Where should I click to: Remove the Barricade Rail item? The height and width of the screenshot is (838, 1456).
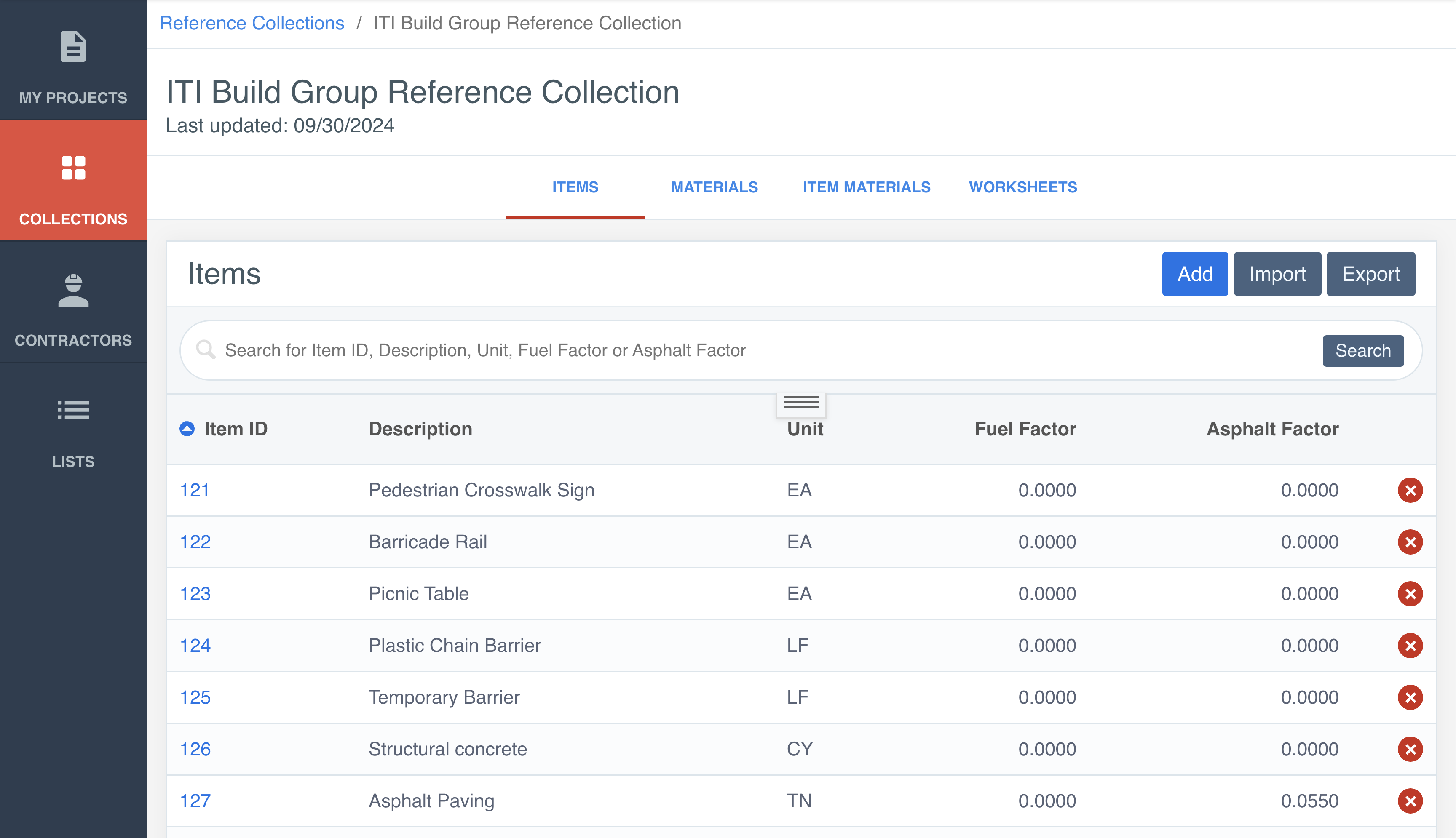tap(1410, 542)
